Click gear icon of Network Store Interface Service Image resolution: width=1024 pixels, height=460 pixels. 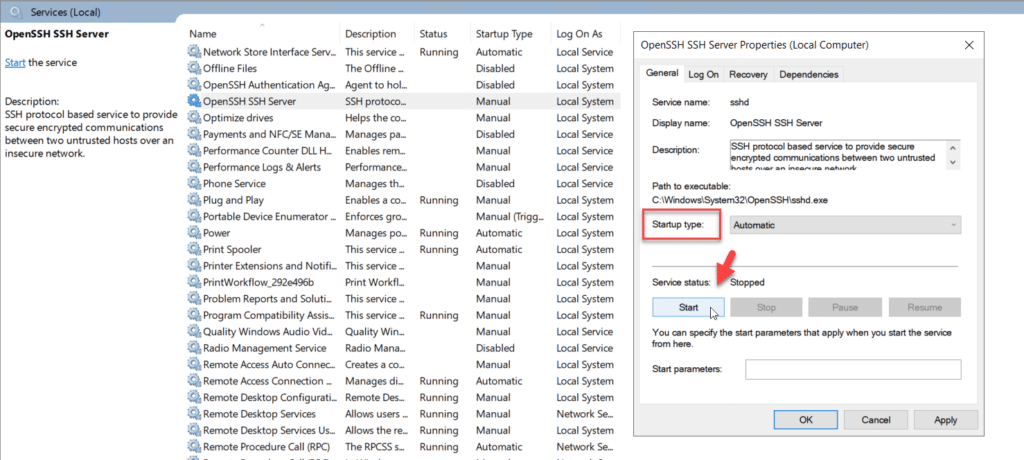coord(194,52)
